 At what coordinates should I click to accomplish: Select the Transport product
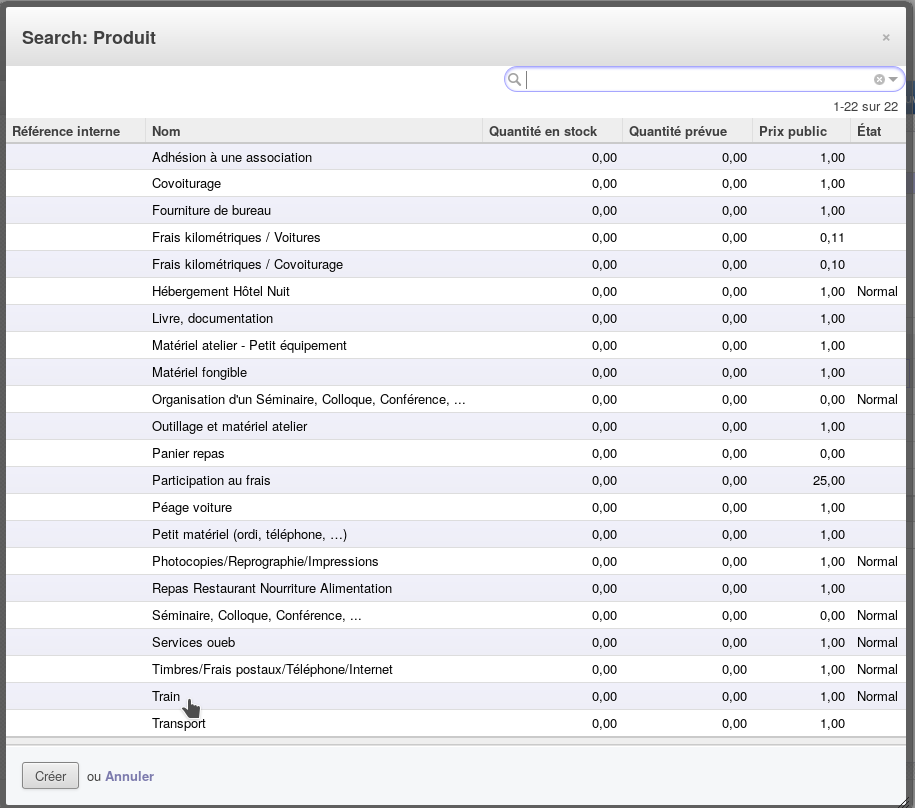456,723
